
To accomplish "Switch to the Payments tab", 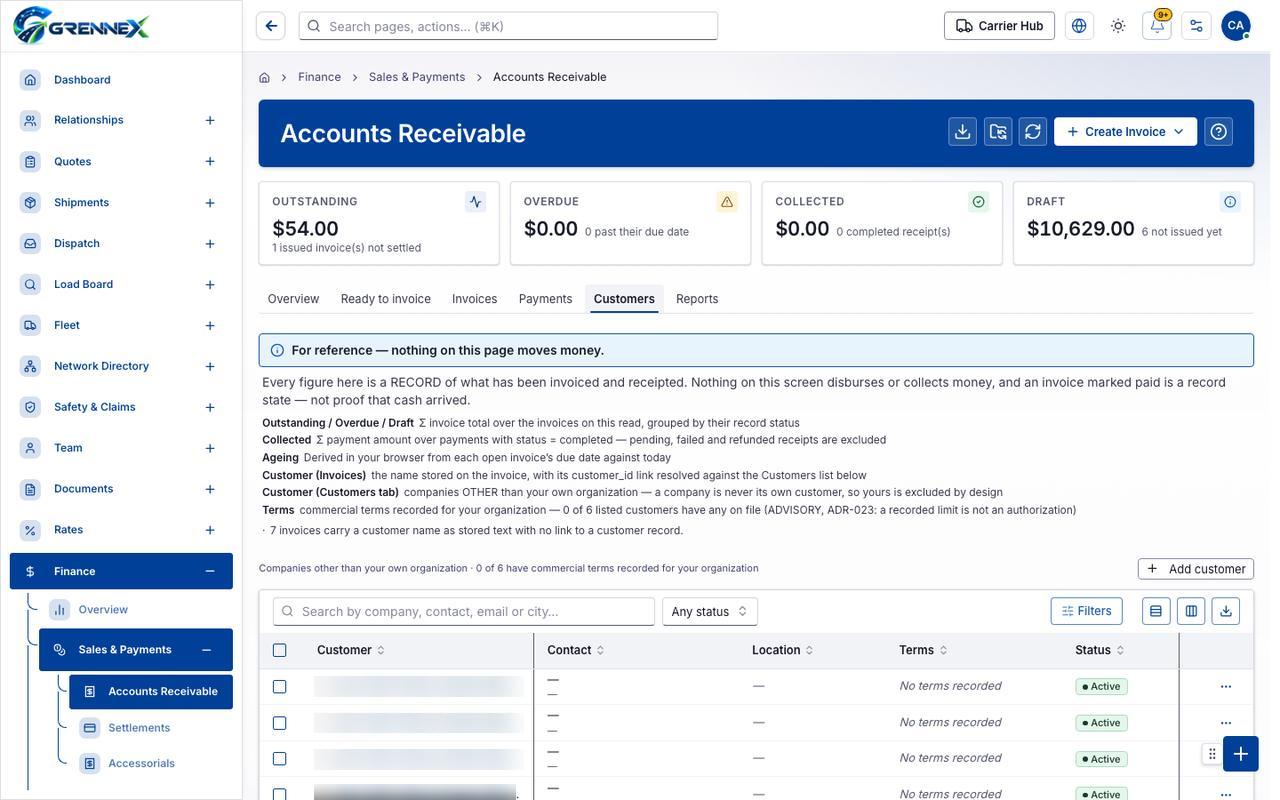I will [x=546, y=299].
